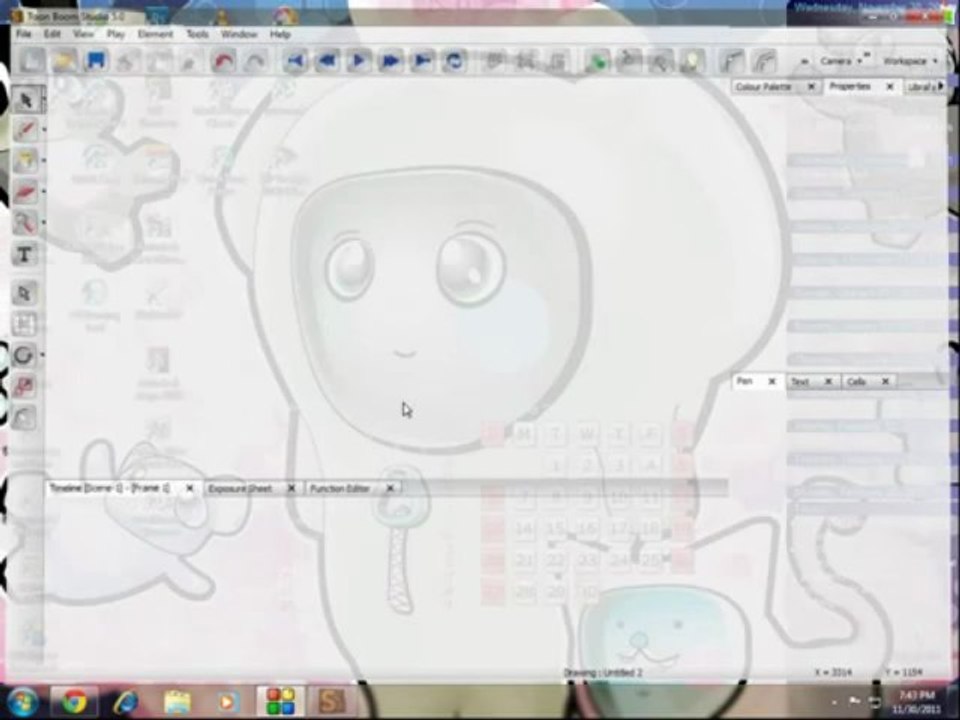Switch to the Timeline tab

pos(110,488)
